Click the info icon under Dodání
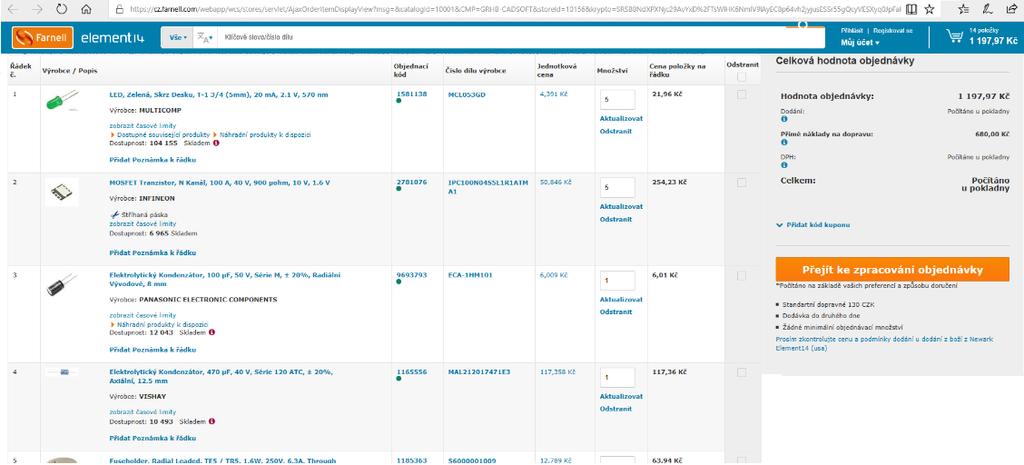1024x465 pixels. point(784,120)
